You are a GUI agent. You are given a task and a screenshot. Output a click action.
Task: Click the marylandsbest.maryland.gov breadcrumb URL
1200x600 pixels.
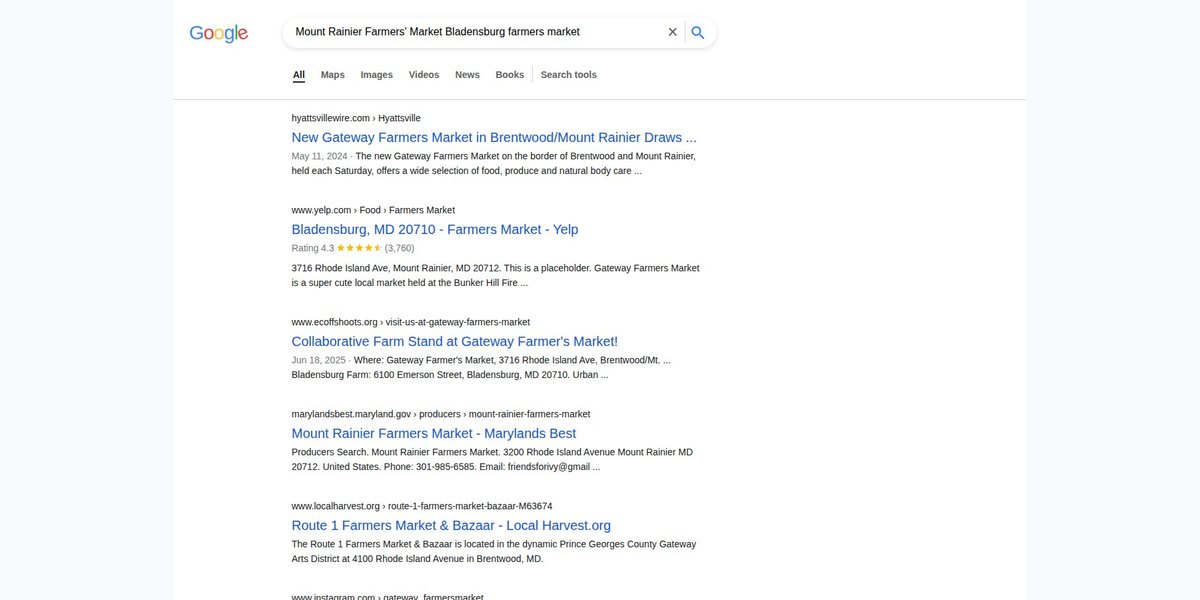click(x=441, y=414)
